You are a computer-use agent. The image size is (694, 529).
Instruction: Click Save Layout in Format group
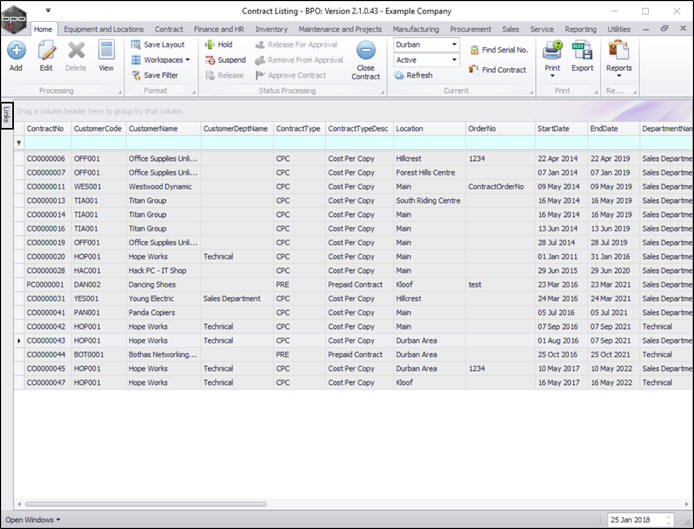coord(158,45)
